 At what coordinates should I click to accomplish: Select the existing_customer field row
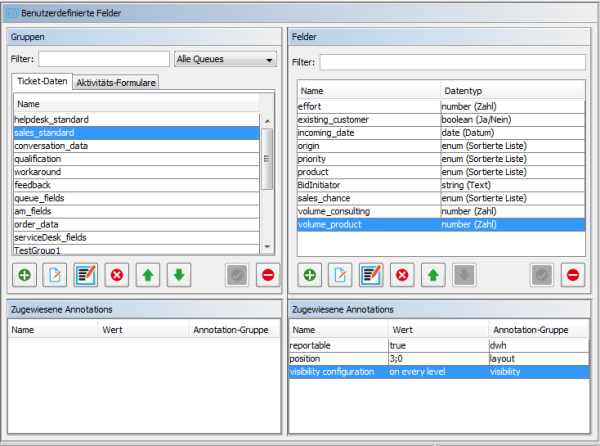coord(368,119)
